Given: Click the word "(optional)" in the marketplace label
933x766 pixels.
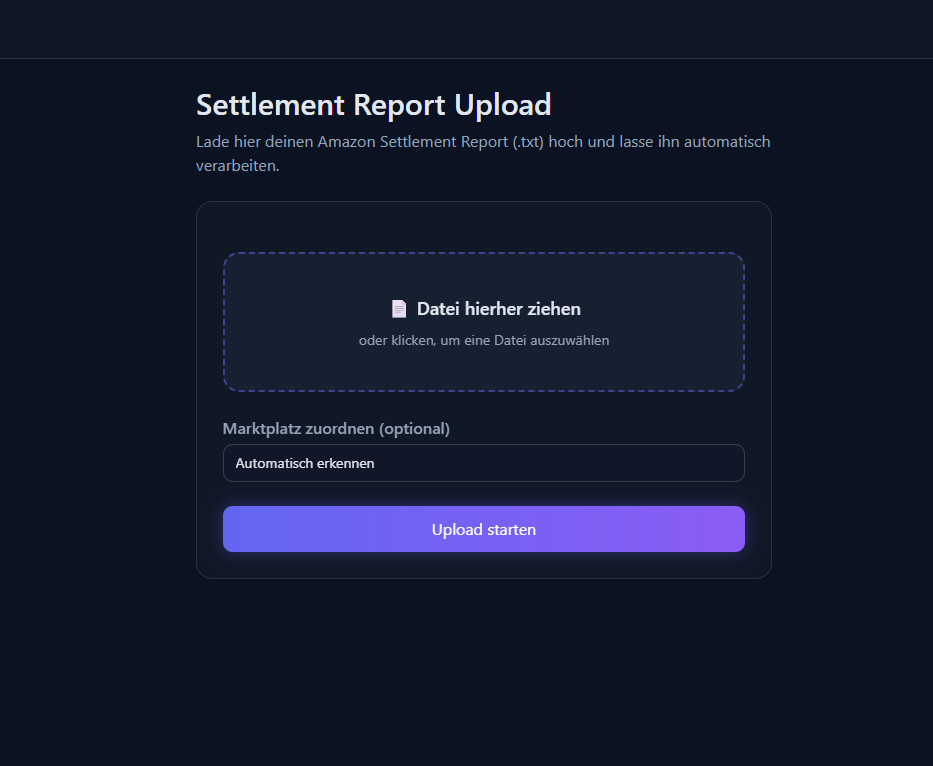Looking at the screenshot, I should click(414, 429).
